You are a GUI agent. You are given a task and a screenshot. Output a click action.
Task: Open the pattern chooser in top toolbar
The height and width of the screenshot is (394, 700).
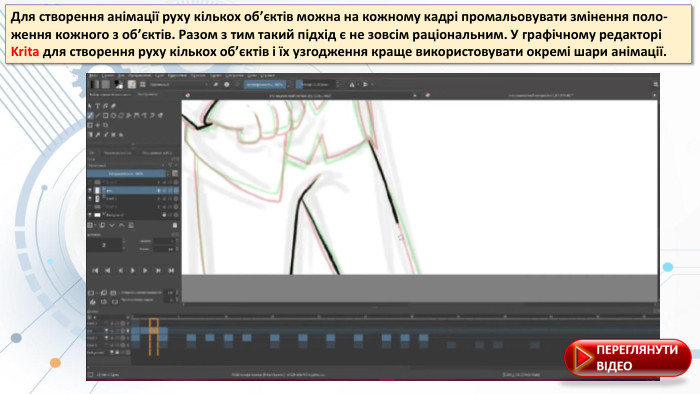pos(106,84)
